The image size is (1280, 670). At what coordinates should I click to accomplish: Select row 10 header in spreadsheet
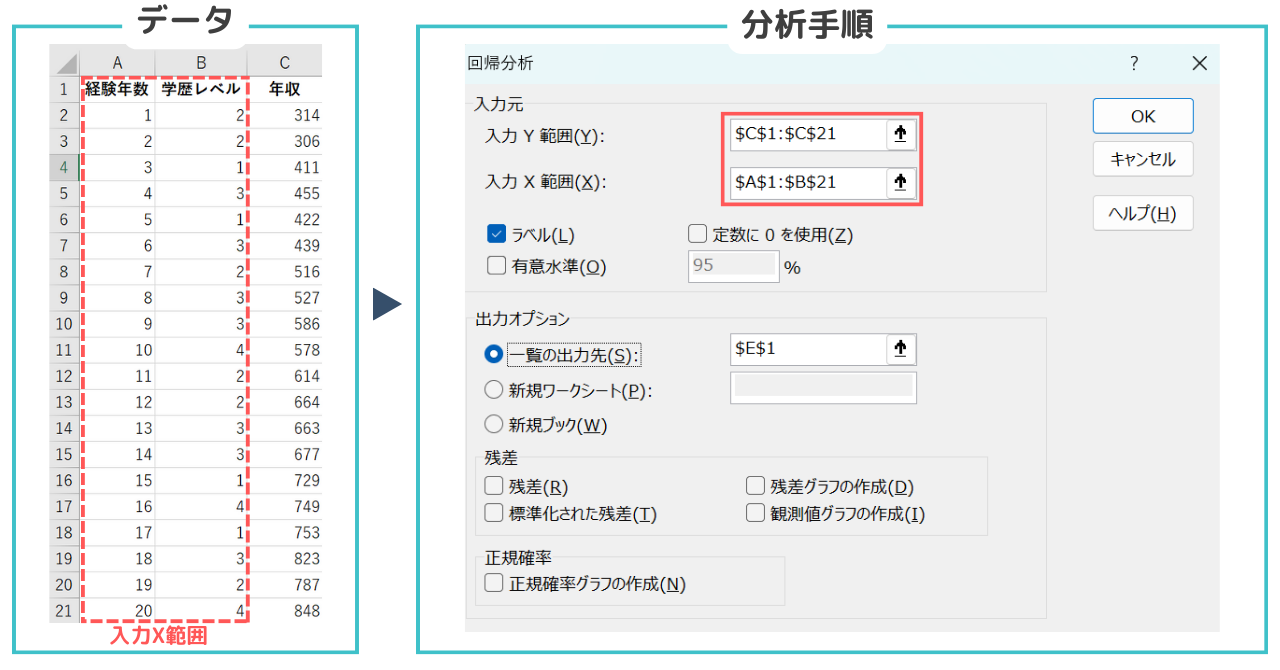click(x=64, y=324)
